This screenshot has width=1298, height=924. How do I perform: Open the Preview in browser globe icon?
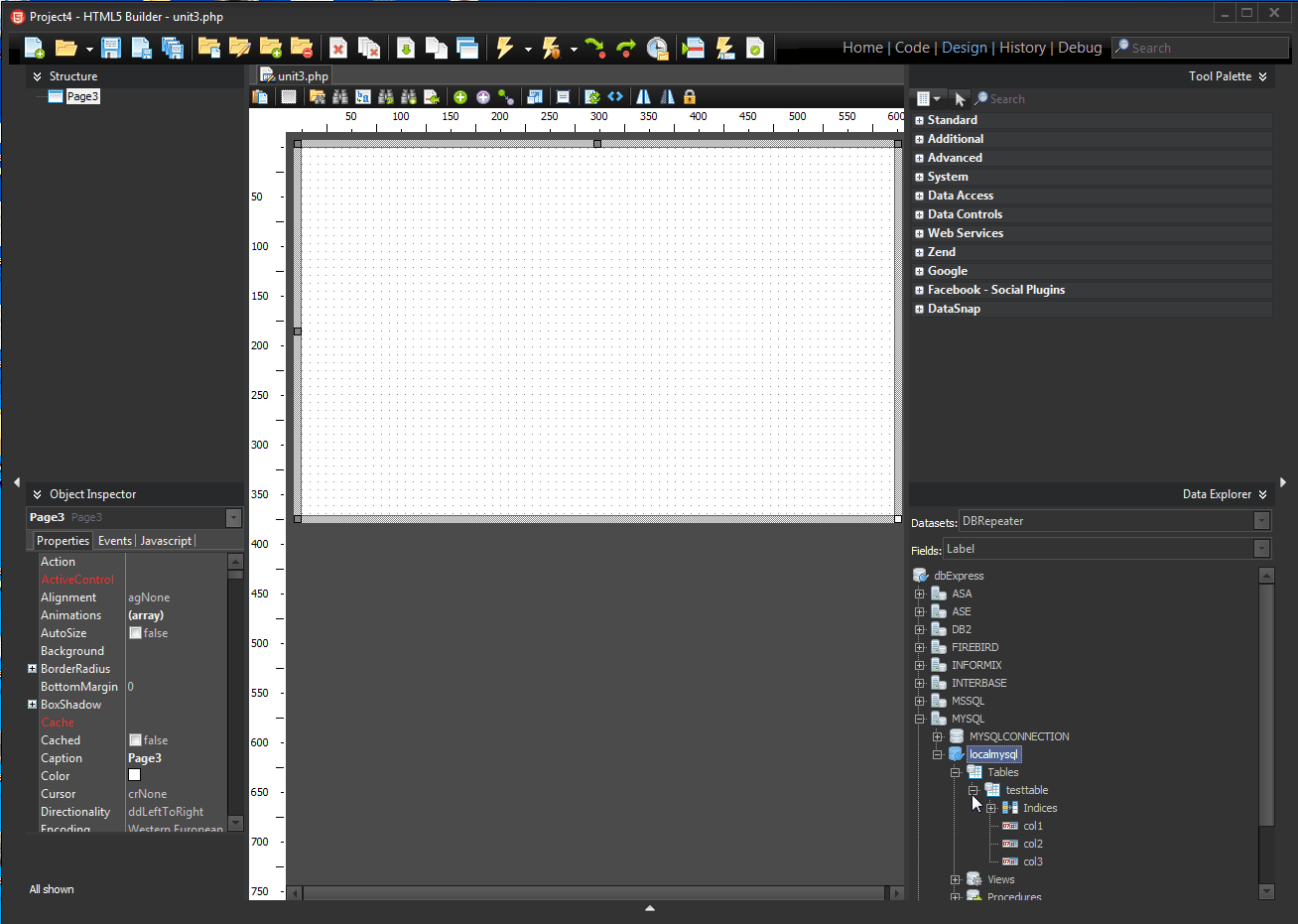pyautogui.click(x=658, y=47)
